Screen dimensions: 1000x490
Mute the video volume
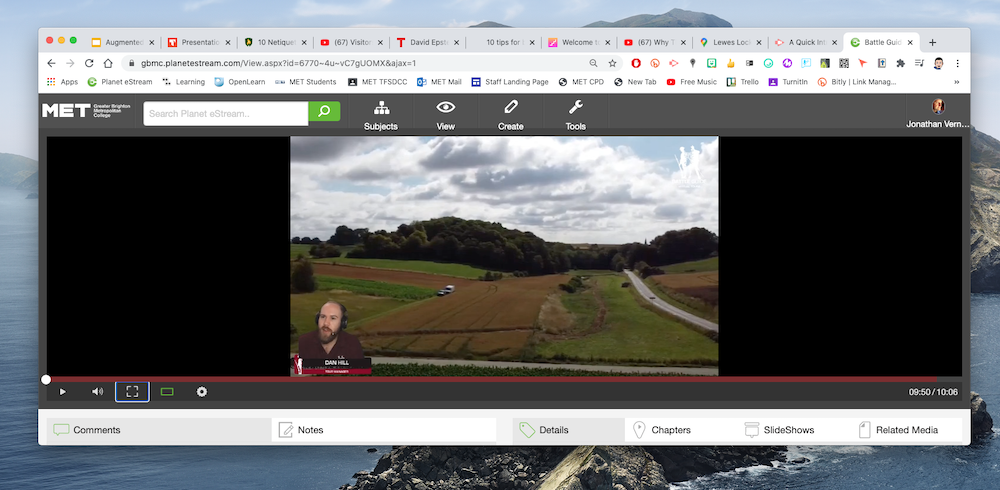coord(97,392)
